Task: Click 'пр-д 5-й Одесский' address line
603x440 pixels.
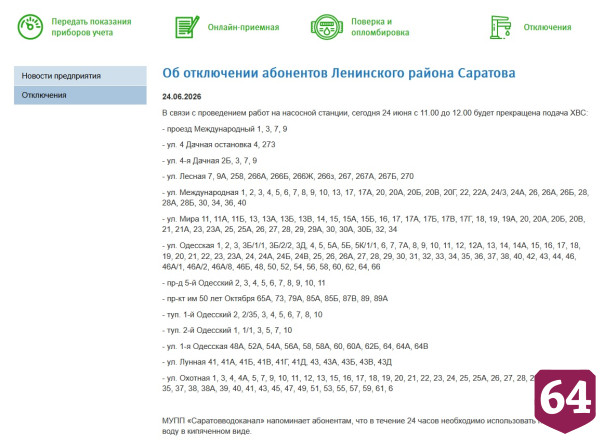Action: (243, 283)
